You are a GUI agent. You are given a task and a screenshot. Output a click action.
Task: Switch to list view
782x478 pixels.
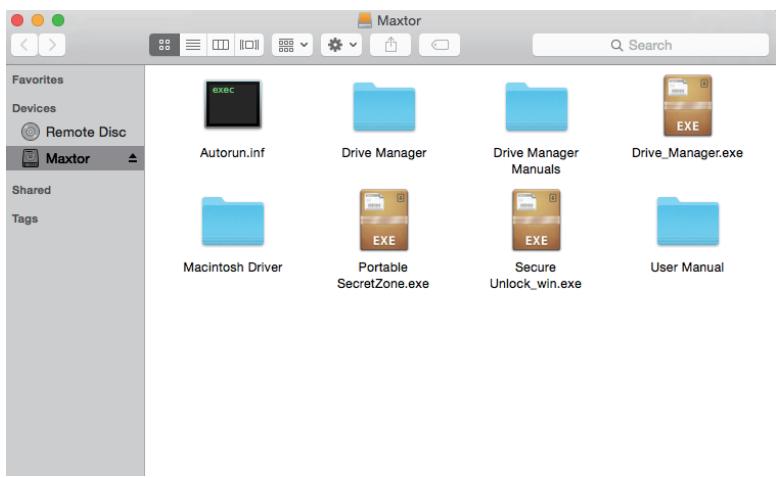[x=193, y=45]
